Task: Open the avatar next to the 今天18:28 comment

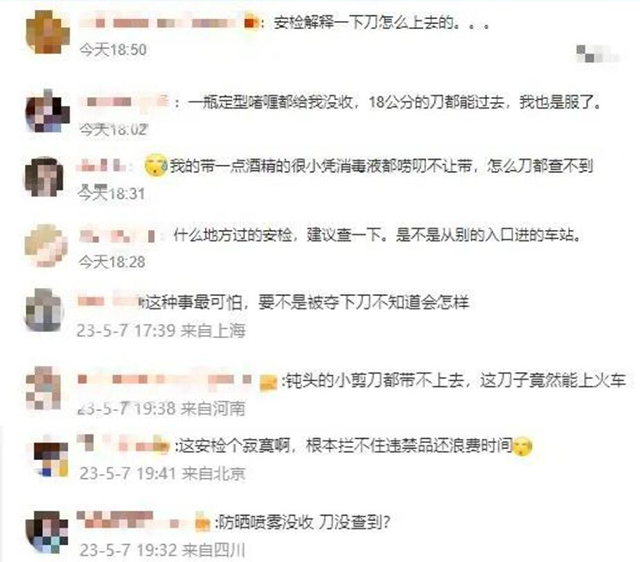Action: [x=46, y=245]
